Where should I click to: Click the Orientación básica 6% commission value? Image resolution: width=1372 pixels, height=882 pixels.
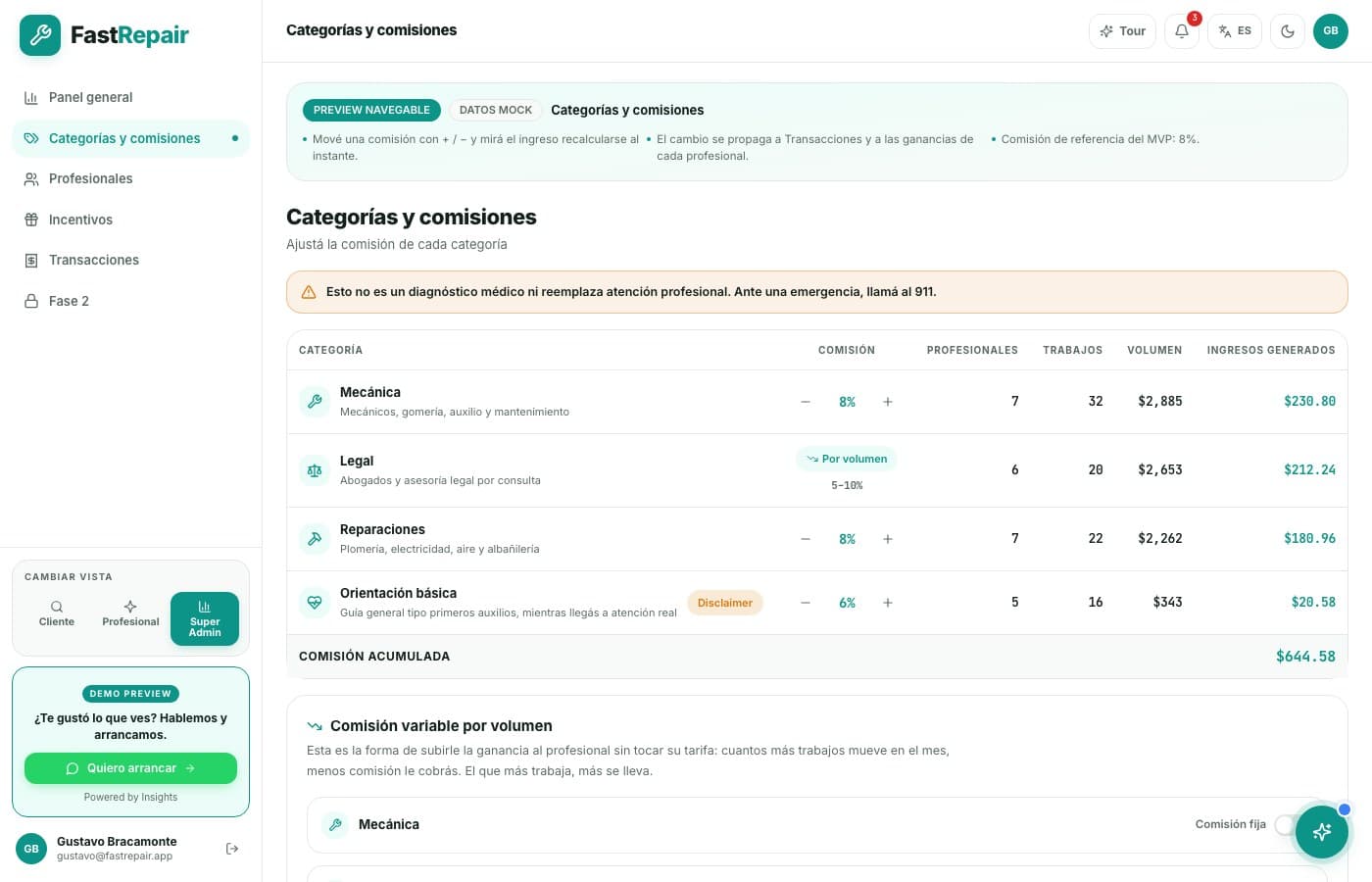click(x=847, y=603)
